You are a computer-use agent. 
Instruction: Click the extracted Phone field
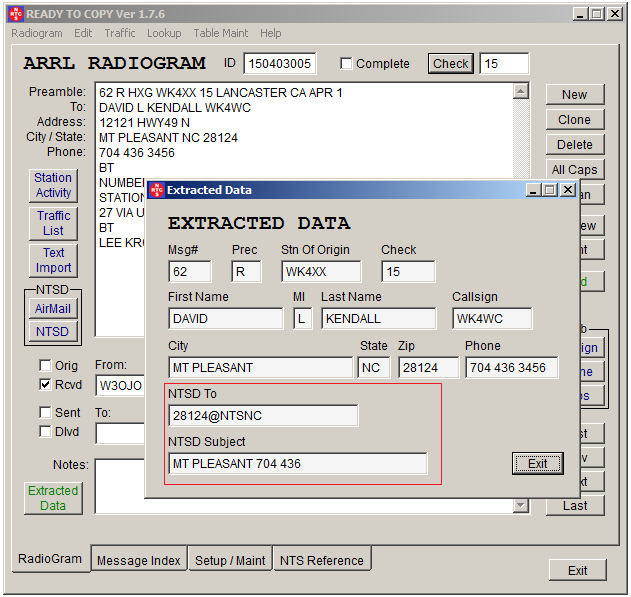tap(512, 367)
